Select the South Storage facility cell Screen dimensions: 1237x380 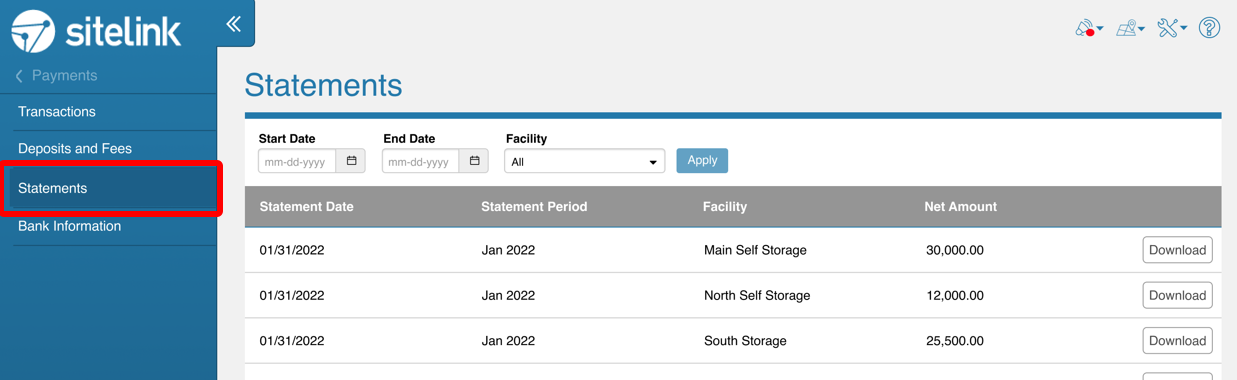[x=745, y=341]
